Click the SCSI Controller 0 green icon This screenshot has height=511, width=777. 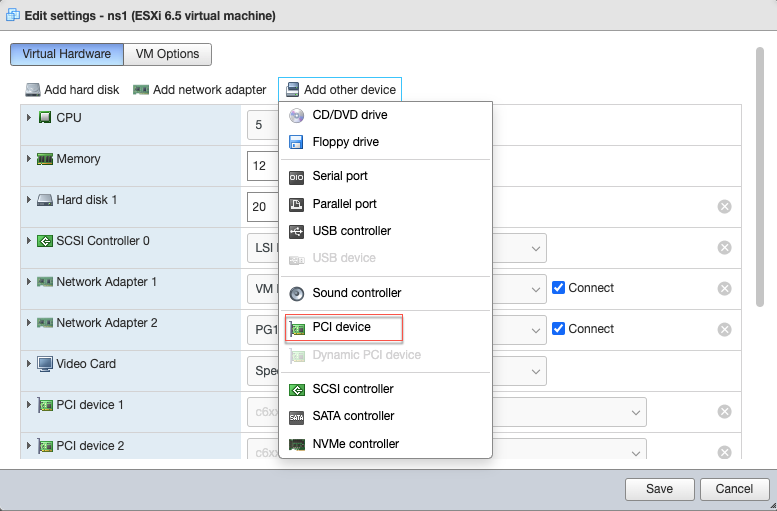(x=45, y=241)
